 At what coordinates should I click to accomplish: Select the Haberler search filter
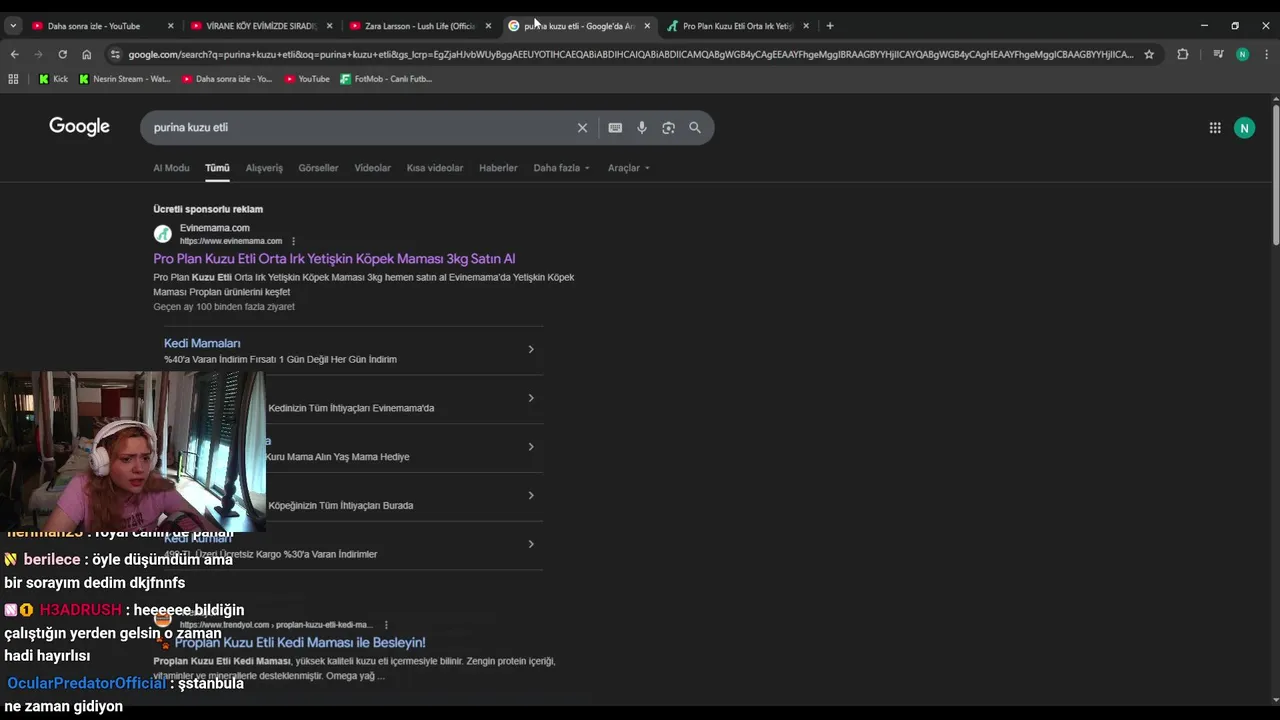pyautogui.click(x=498, y=168)
